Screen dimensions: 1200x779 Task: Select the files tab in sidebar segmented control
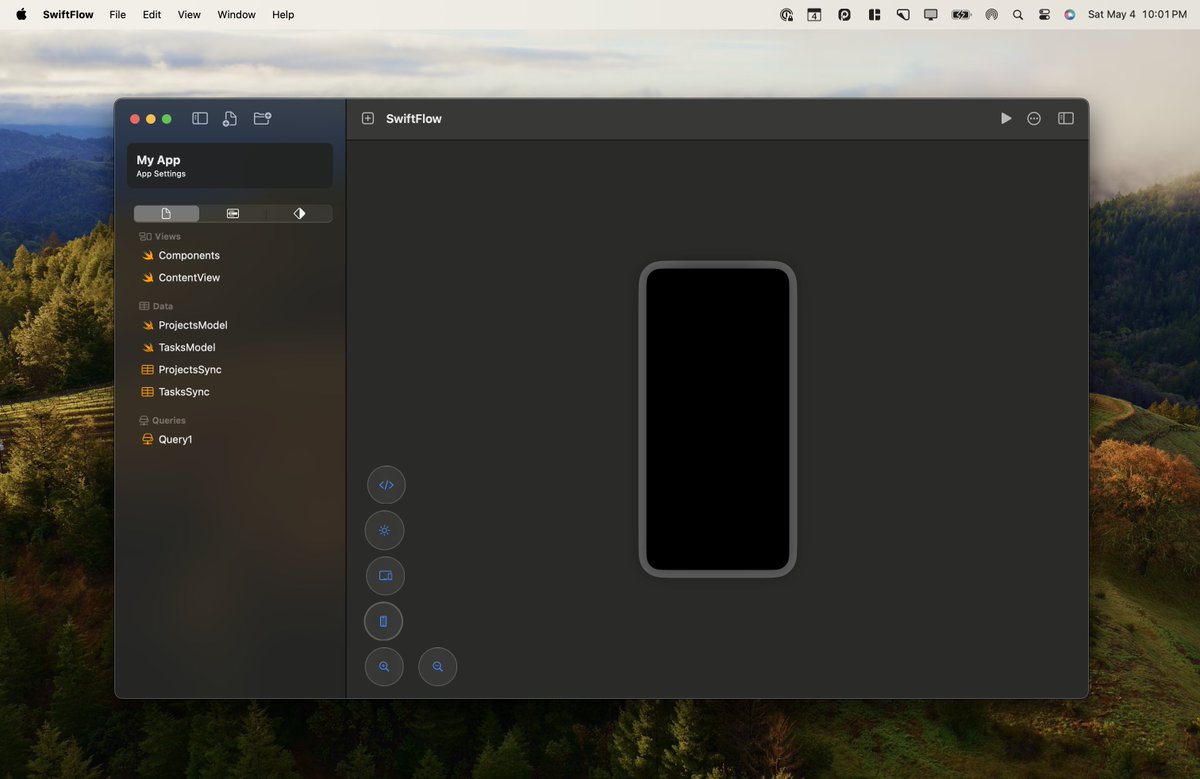[x=166, y=213]
